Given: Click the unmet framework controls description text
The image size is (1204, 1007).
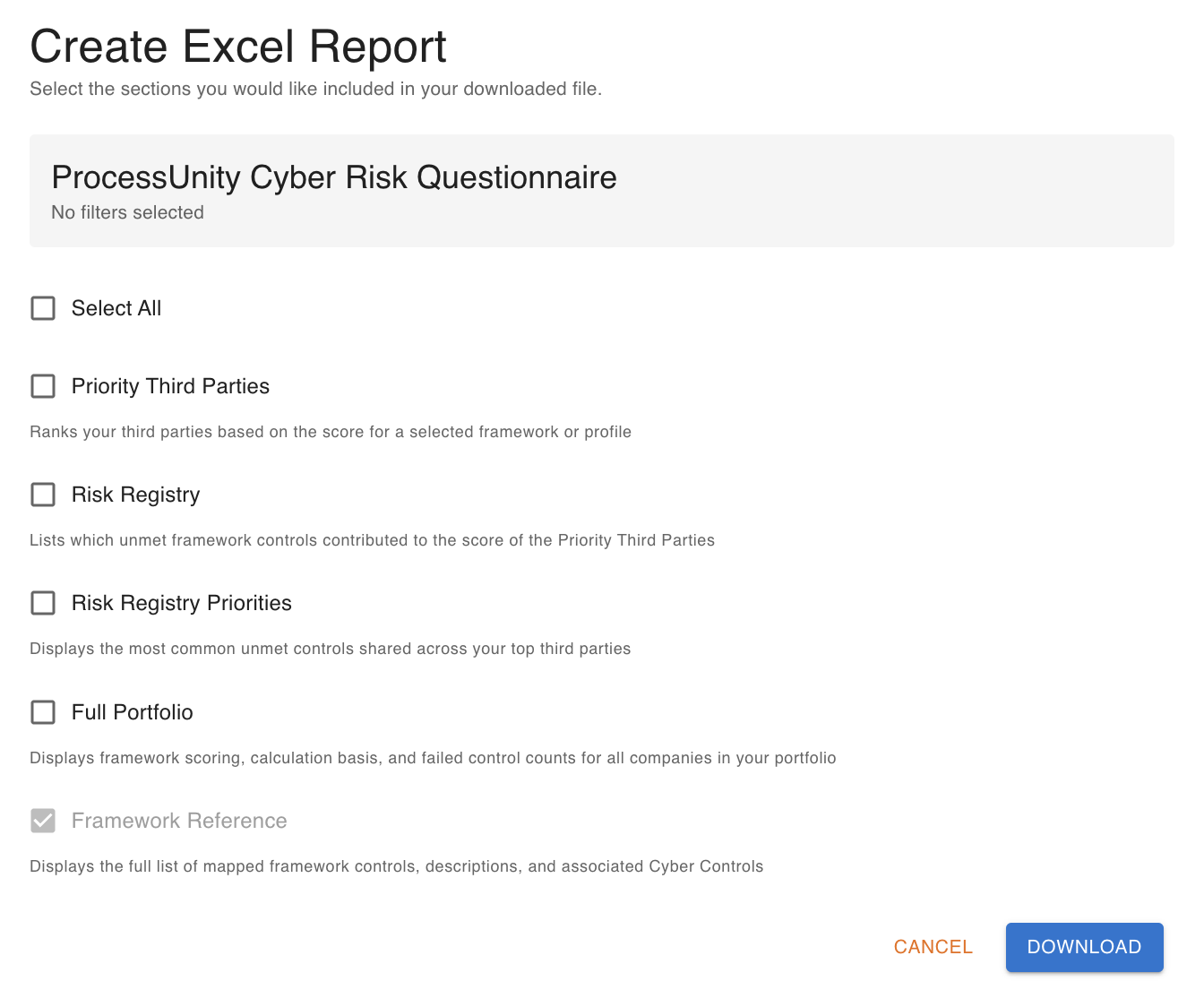Looking at the screenshot, I should [372, 540].
